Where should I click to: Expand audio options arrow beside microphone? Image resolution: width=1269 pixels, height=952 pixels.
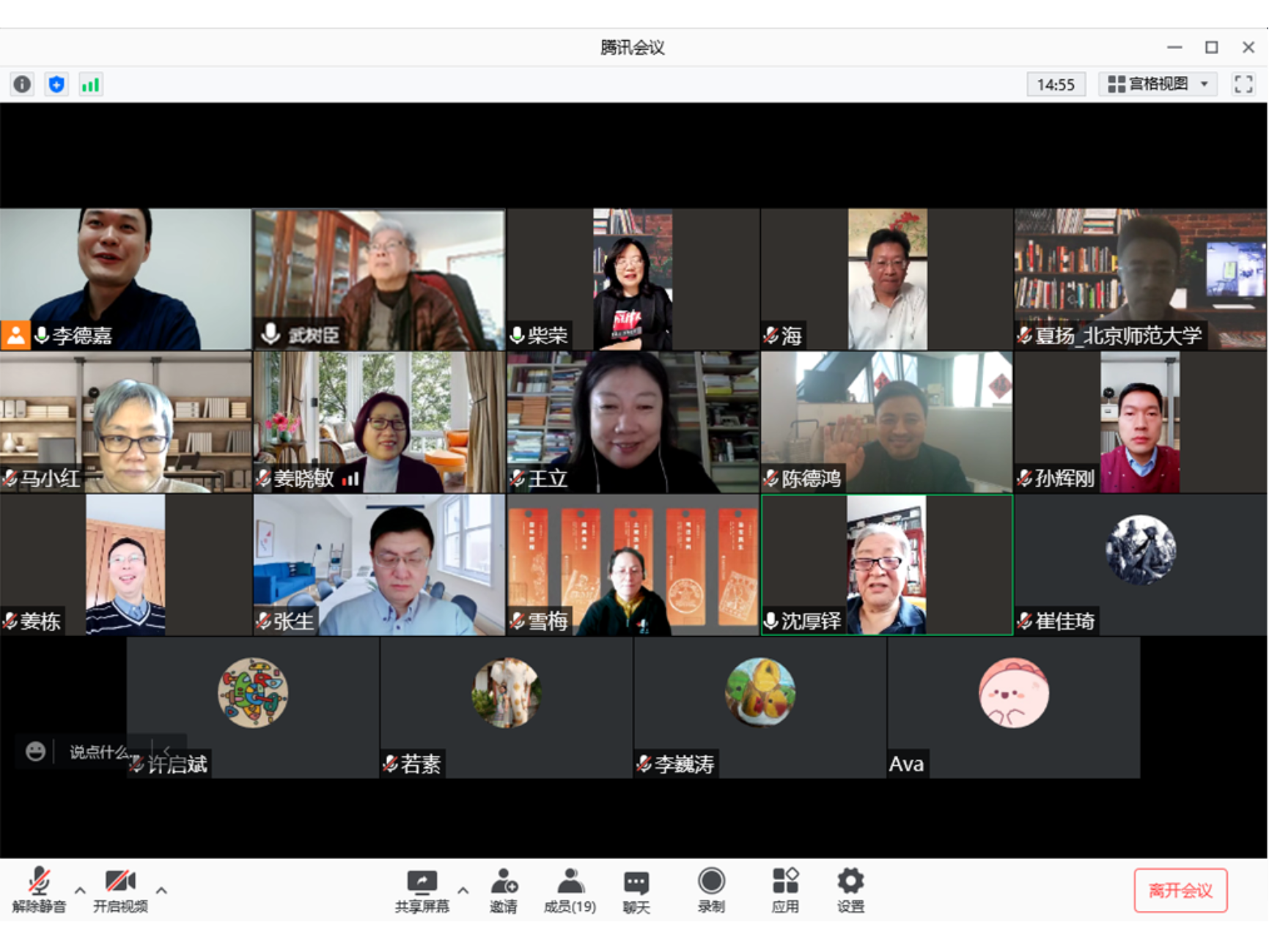pyautogui.click(x=80, y=890)
